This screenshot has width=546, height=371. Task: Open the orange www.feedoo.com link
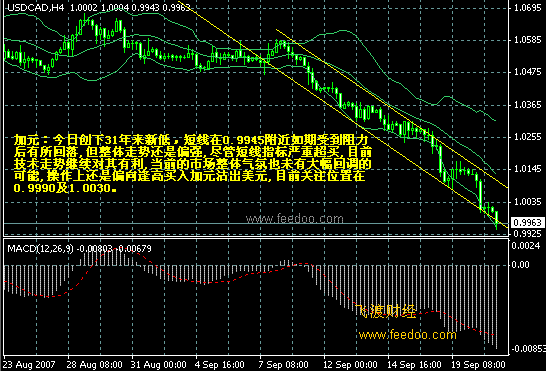(407, 335)
